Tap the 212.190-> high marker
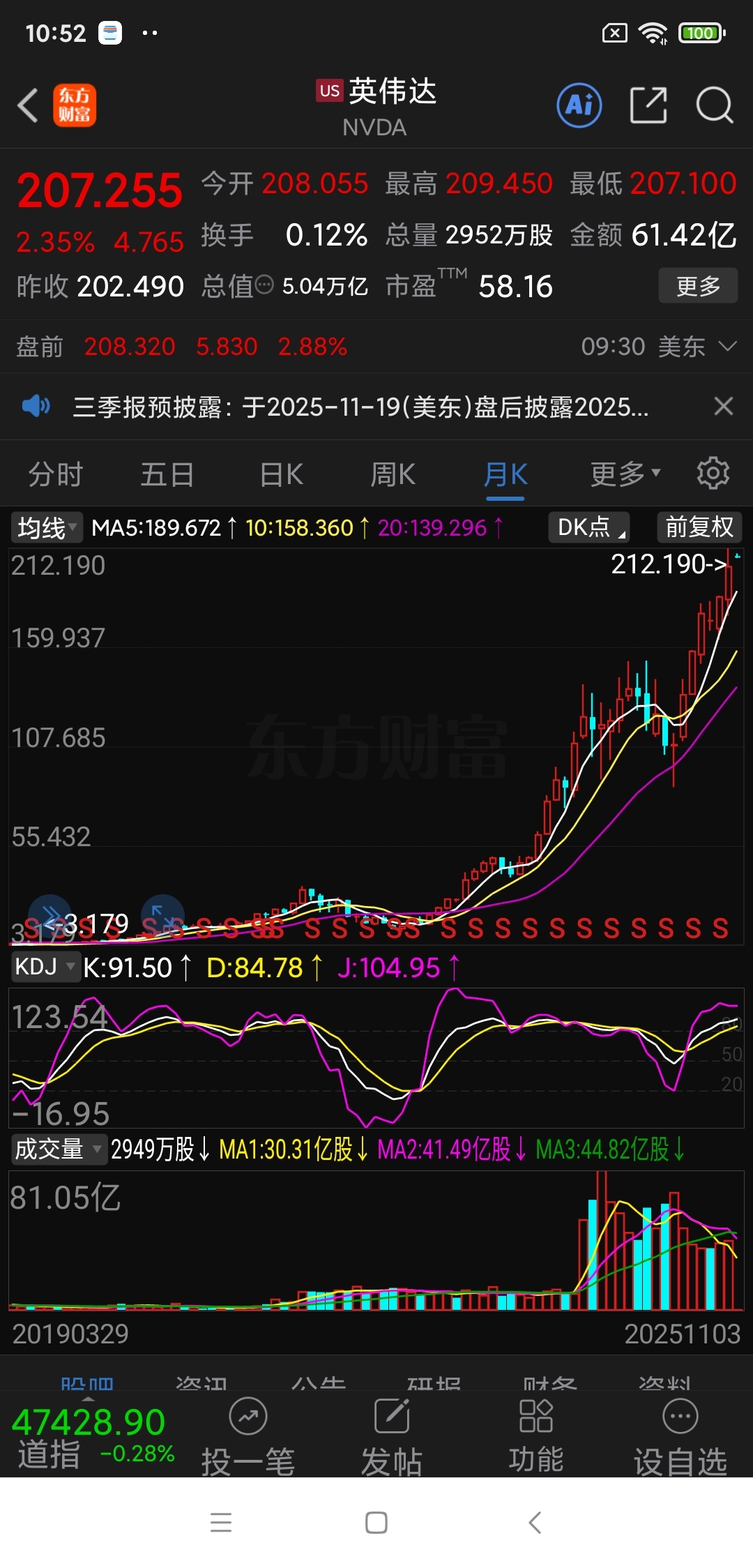The image size is (753, 1568). tap(669, 564)
